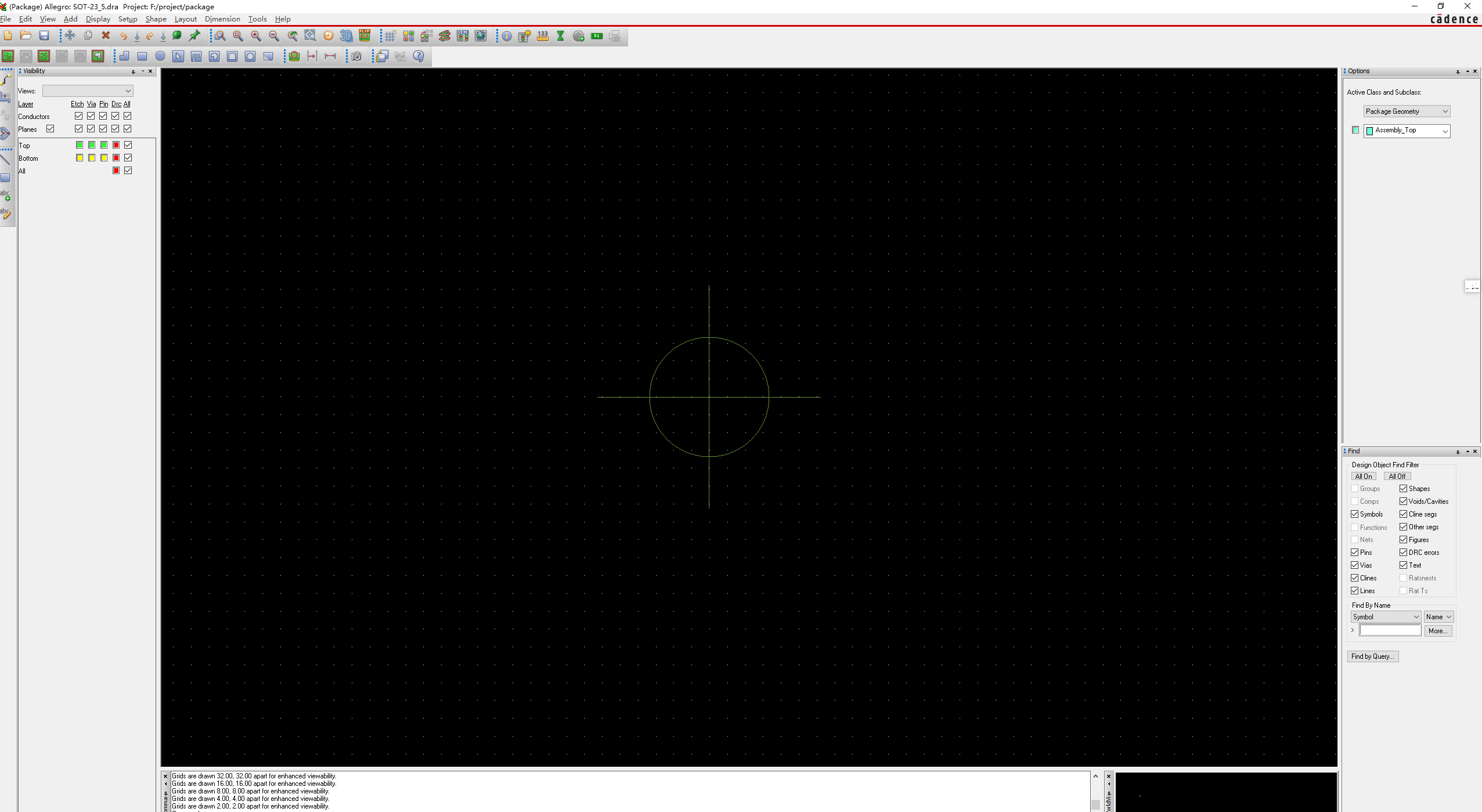The image size is (1482, 812).
Task: Click Find by Query... button
Action: pyautogui.click(x=1373, y=656)
